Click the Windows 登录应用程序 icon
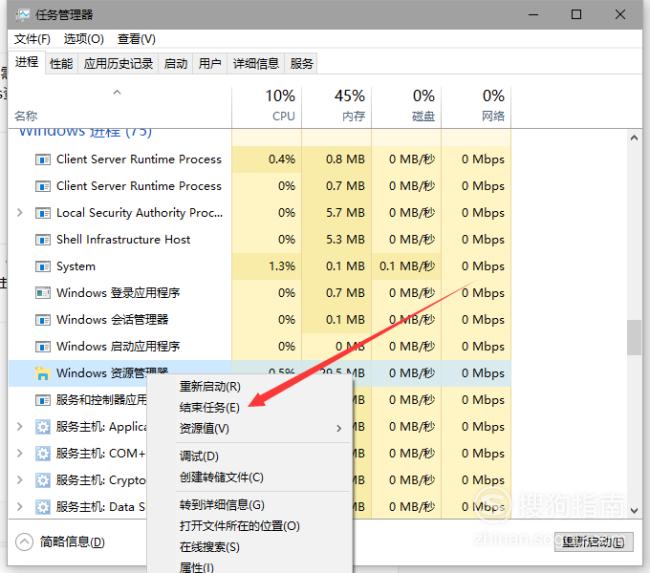This screenshot has height=573, width=650. (x=43, y=293)
